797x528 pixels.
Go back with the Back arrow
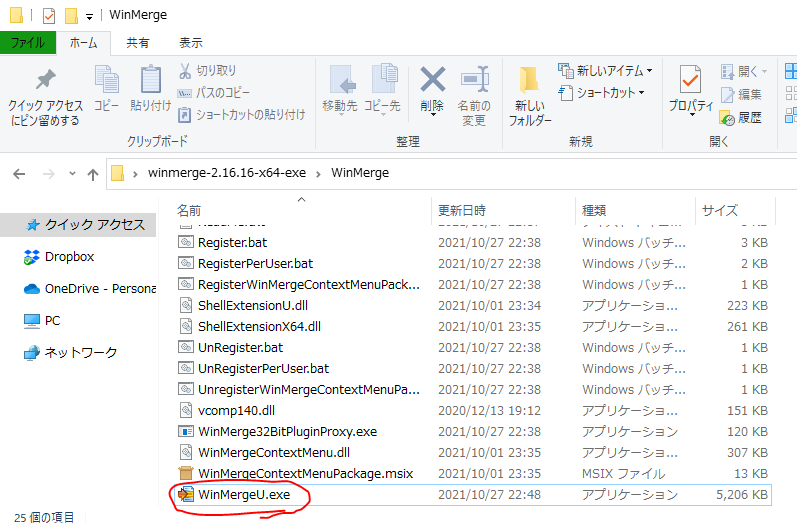tap(19, 174)
